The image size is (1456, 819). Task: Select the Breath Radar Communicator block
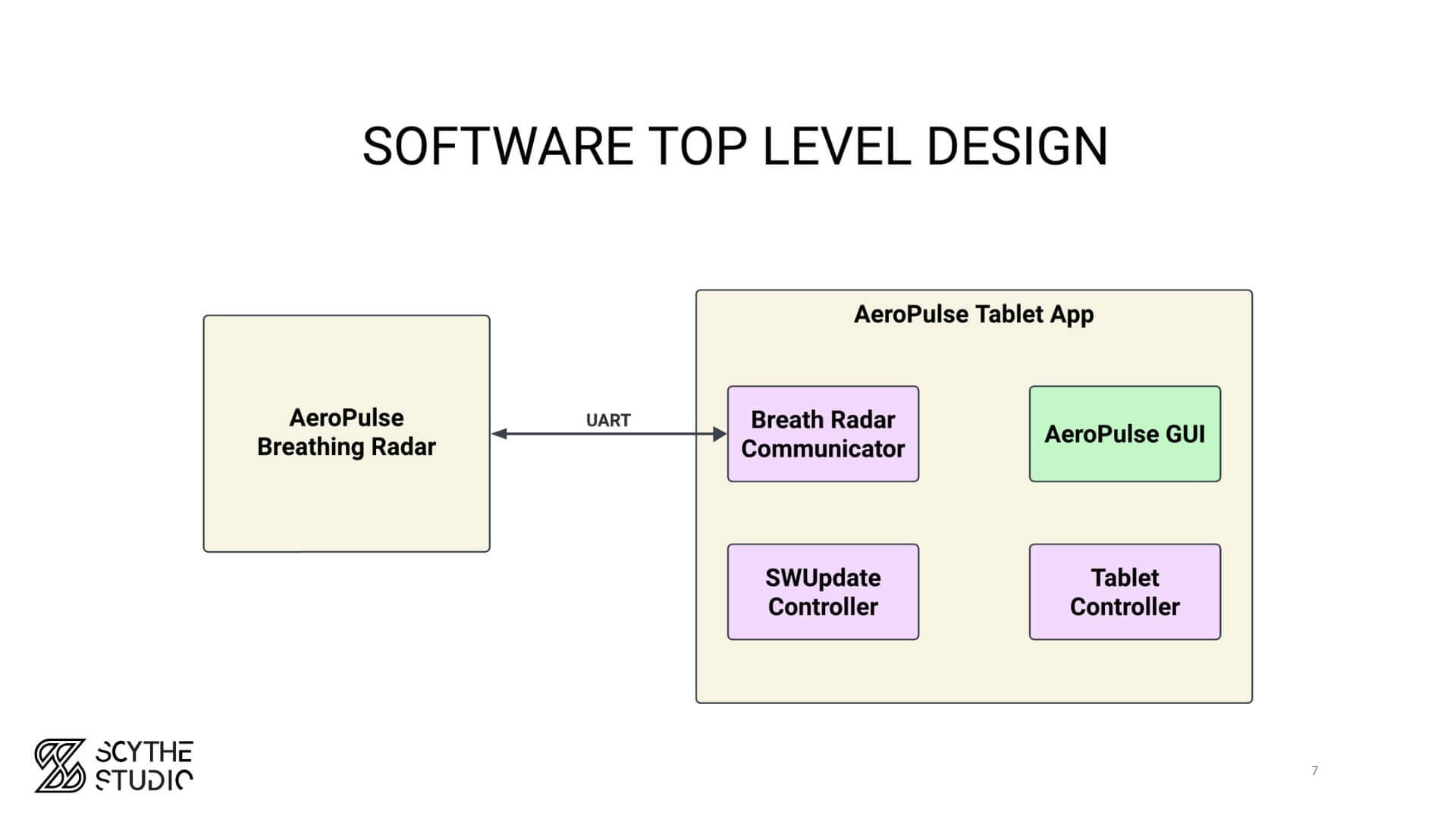pos(823,434)
